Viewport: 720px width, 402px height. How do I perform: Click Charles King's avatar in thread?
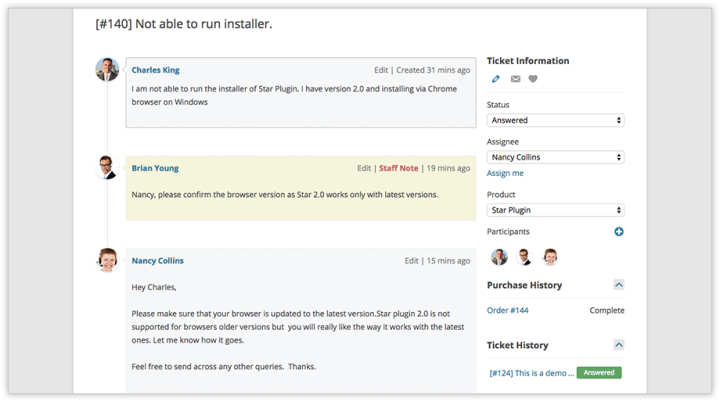pos(107,69)
